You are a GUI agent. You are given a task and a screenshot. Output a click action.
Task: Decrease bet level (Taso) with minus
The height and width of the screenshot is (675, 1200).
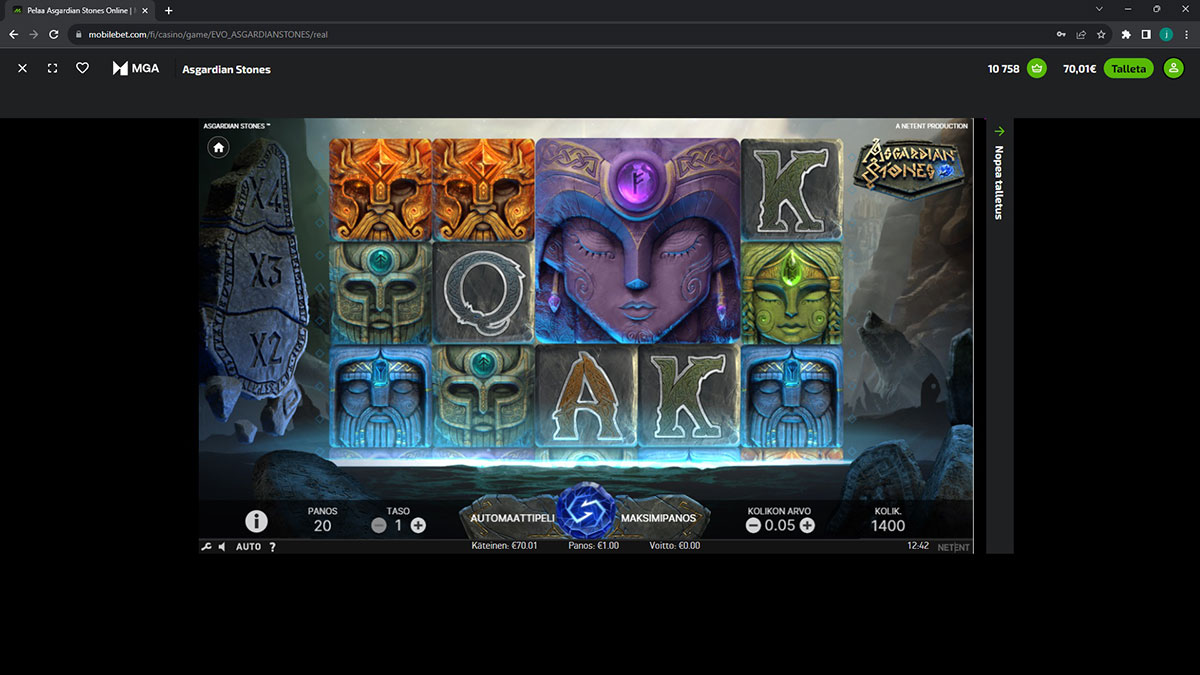379,525
